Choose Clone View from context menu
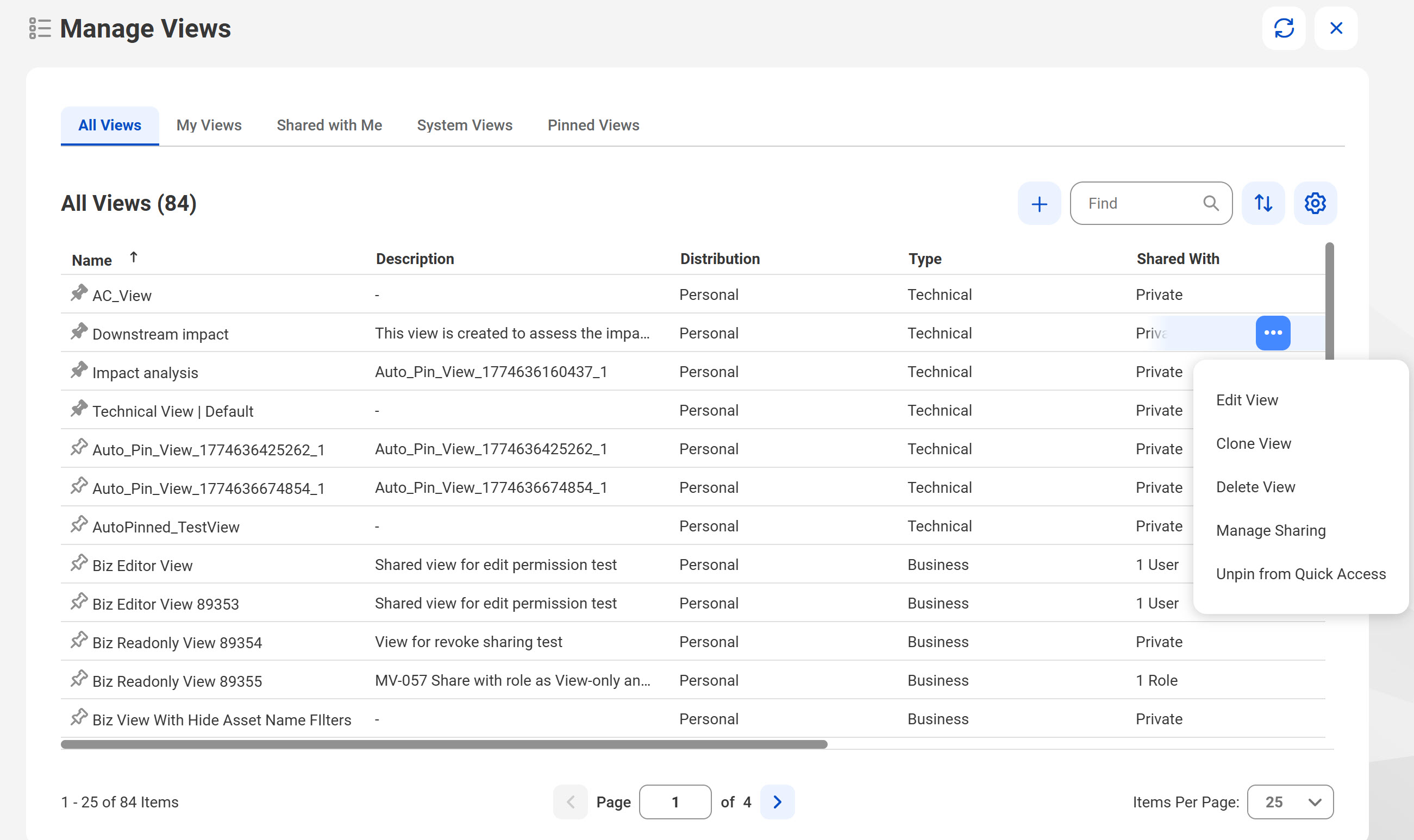The image size is (1414, 840). (1254, 444)
